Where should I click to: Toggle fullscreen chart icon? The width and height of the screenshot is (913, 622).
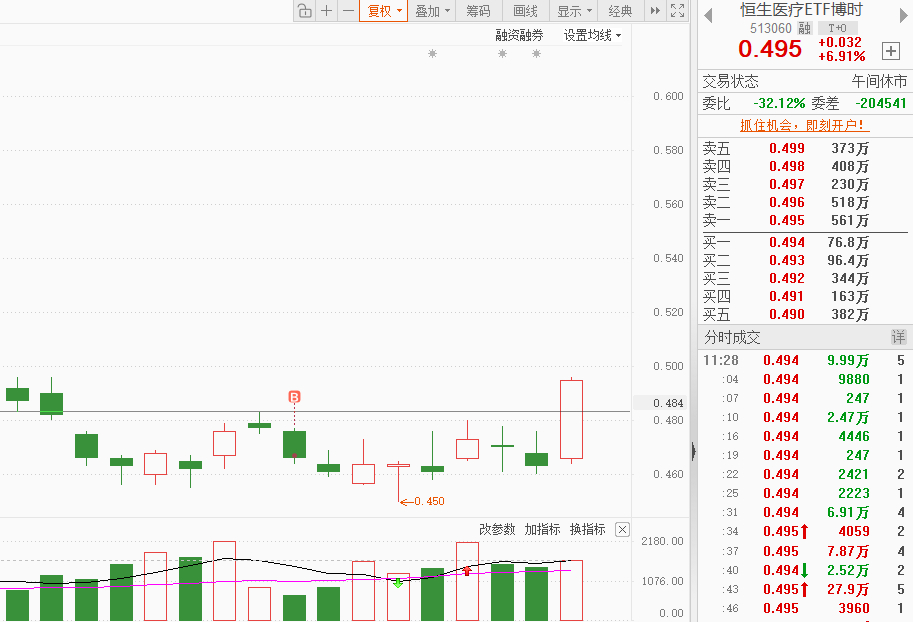tap(677, 10)
